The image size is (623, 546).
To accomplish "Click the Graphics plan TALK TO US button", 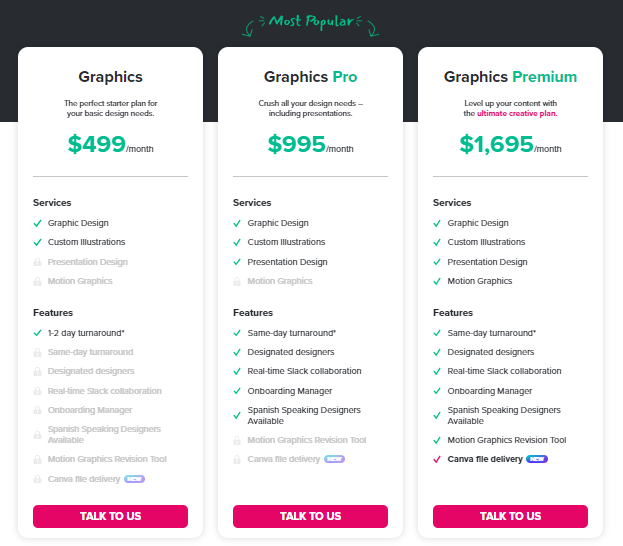I will click(110, 516).
